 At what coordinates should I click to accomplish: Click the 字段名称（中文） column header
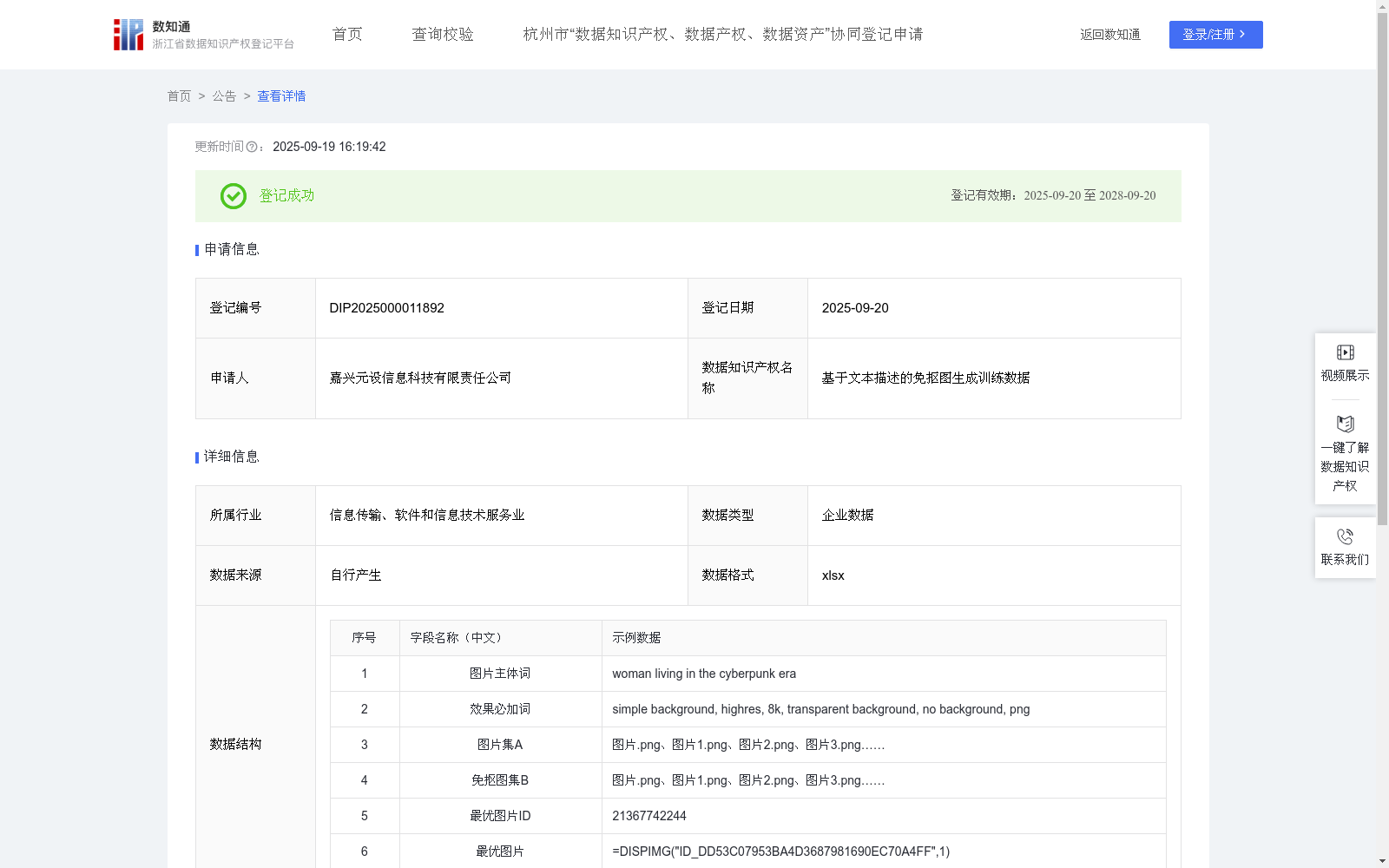point(500,638)
